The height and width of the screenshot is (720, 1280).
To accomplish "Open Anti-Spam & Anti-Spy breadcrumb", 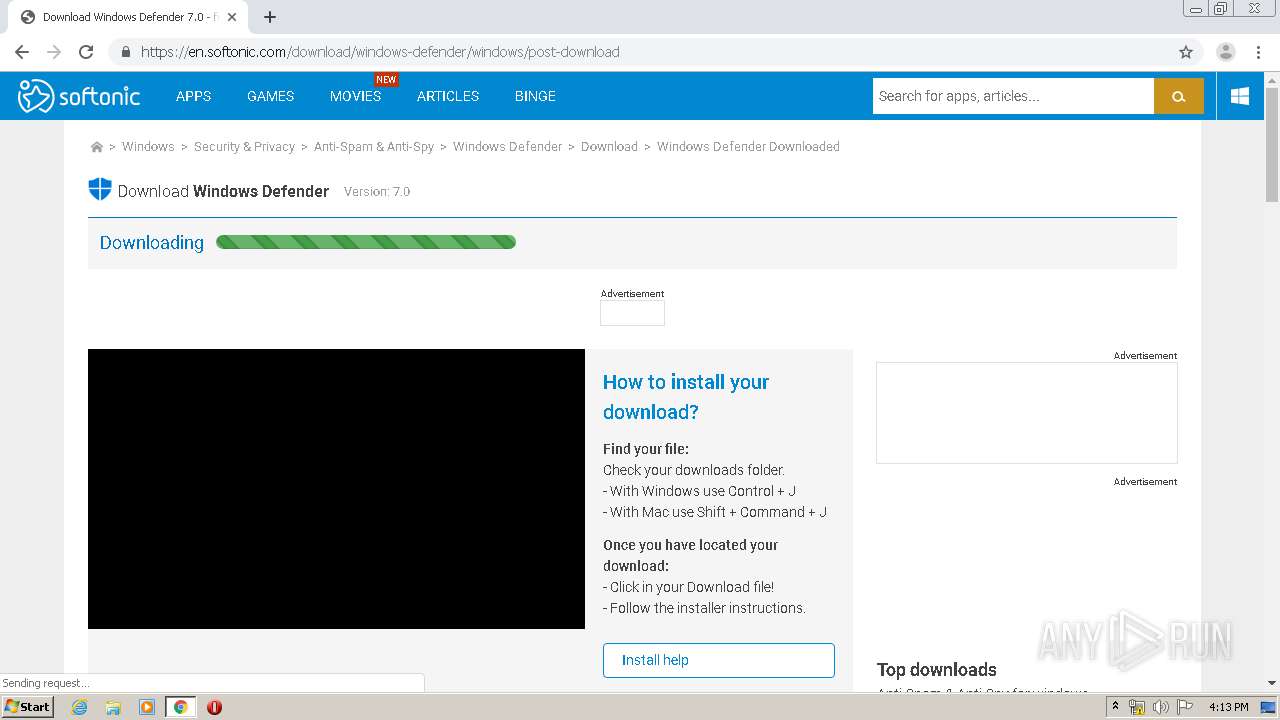I will pos(374,147).
